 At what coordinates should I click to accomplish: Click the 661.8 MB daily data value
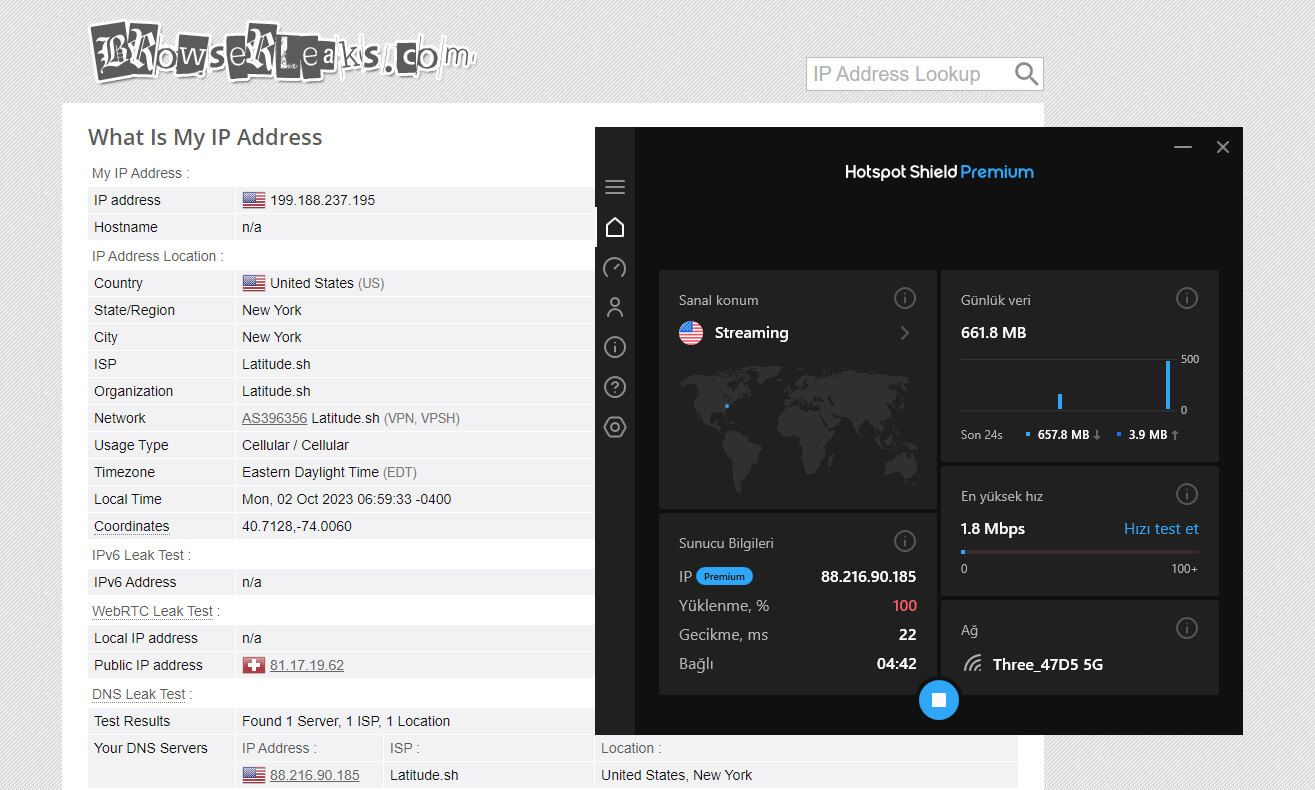[993, 333]
